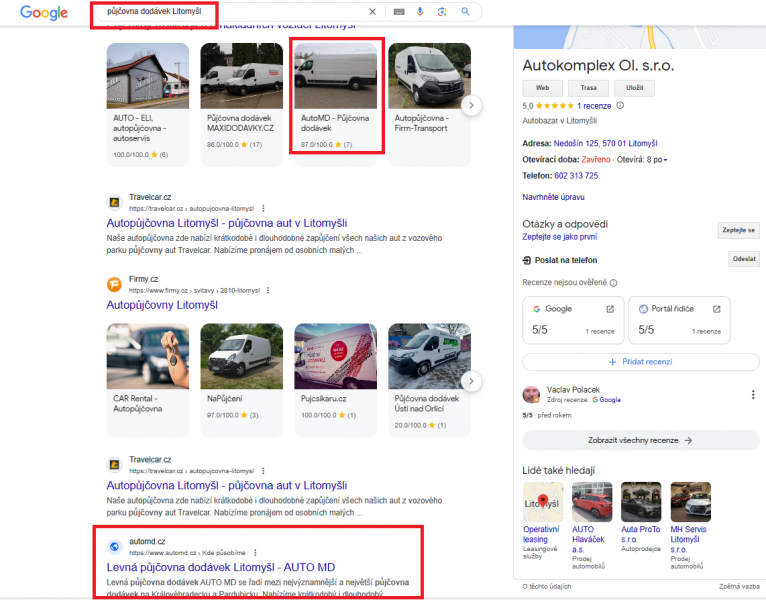Screen dimensions: 766x600
Task: Click Vaclav Polacek avatar
Action: 531,394
